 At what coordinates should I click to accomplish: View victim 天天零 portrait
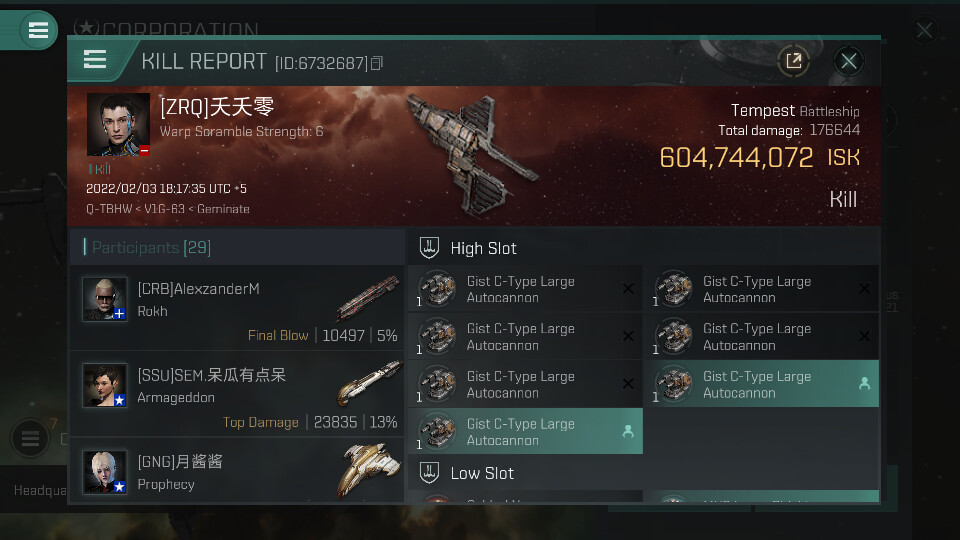118,124
